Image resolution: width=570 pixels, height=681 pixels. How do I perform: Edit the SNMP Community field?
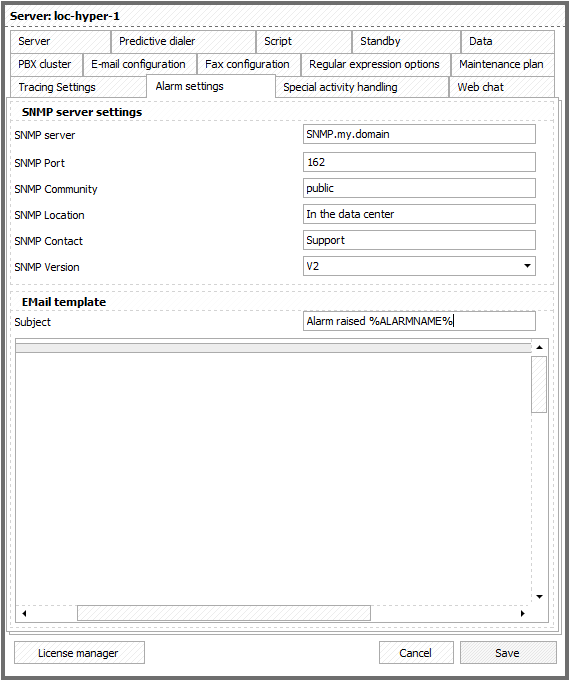tap(419, 188)
